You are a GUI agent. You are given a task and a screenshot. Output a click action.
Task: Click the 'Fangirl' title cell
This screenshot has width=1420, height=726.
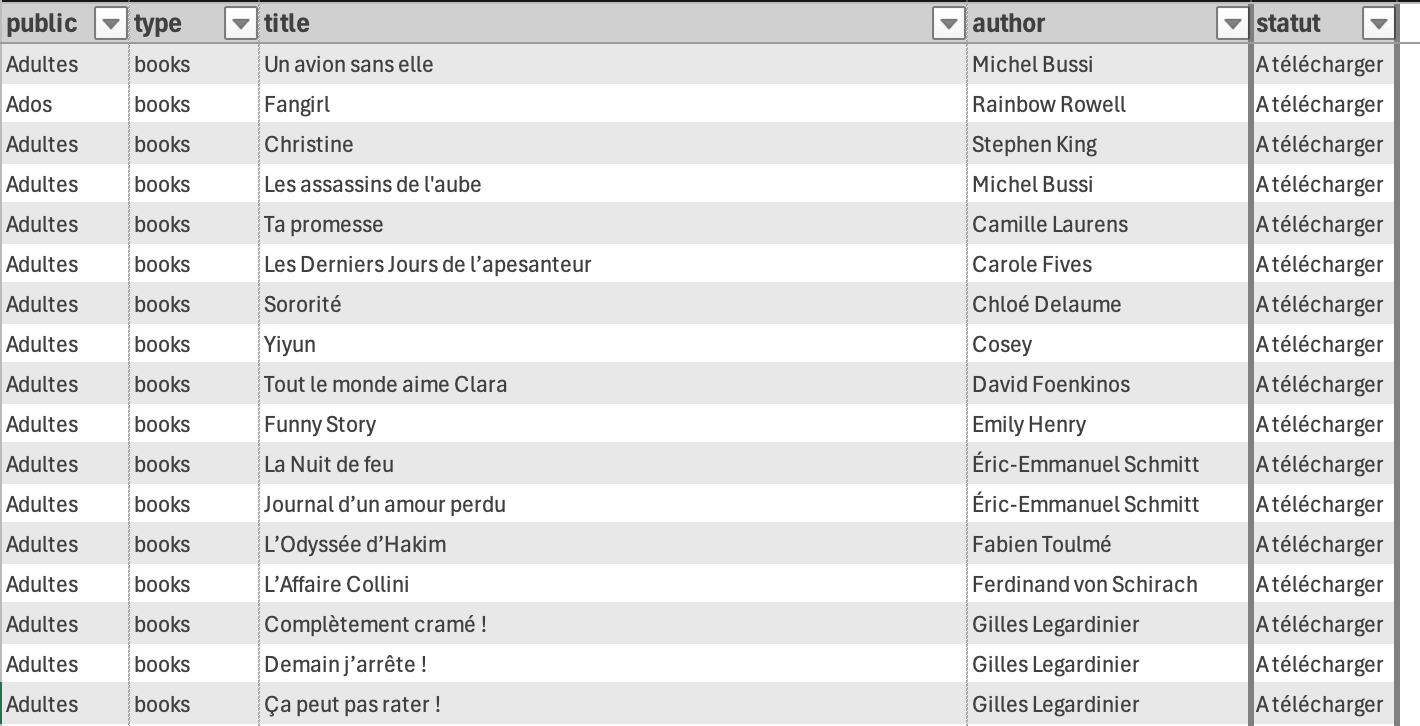click(297, 105)
